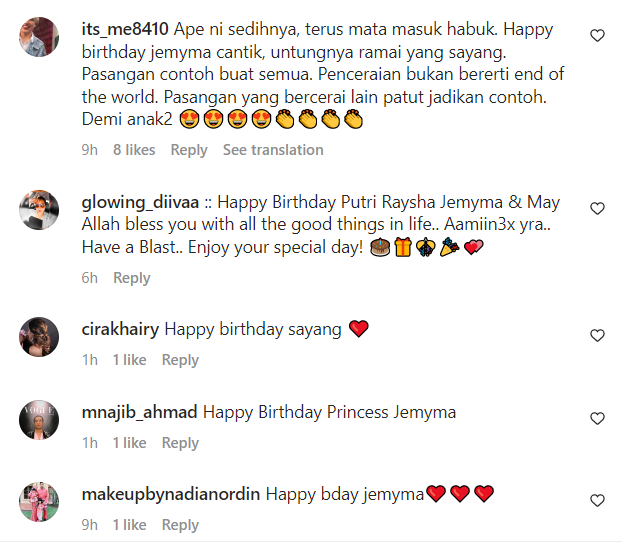Open cirakhairy profile avatar
Screen dimensions: 622x544
click(x=39, y=337)
